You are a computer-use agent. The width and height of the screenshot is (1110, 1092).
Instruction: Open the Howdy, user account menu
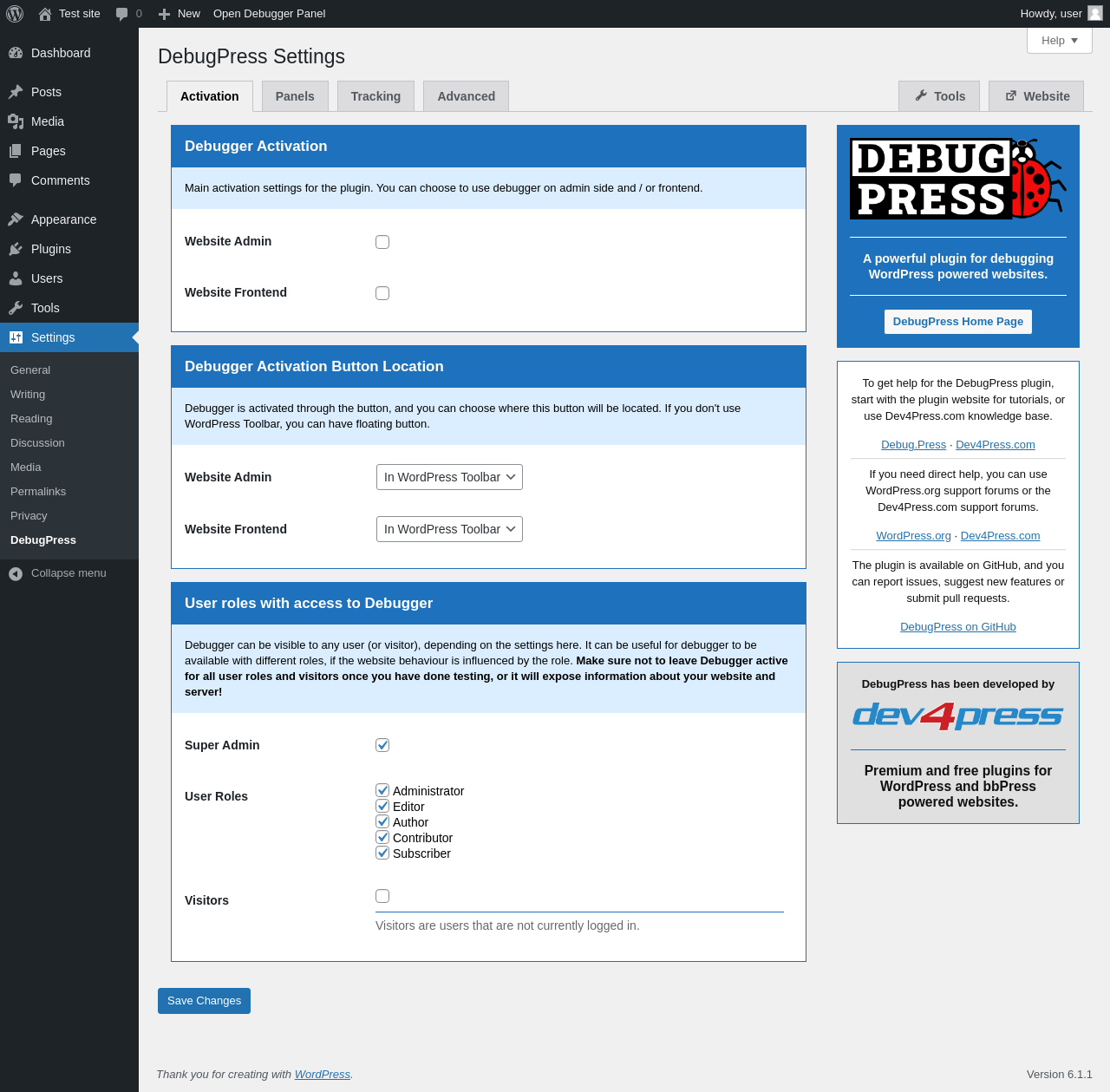[1061, 14]
